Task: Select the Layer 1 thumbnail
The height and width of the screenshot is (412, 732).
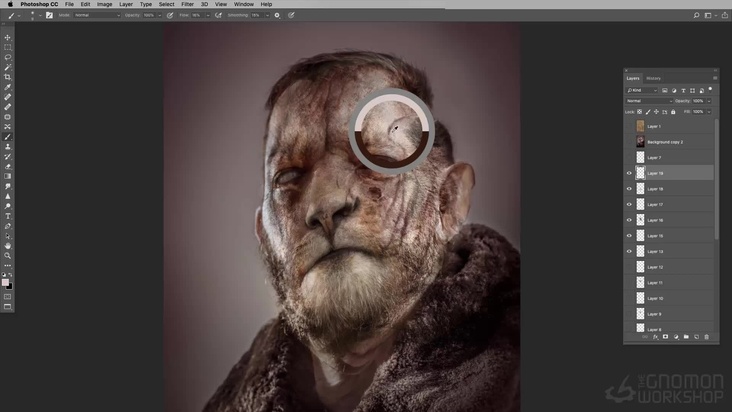Action: 640,126
